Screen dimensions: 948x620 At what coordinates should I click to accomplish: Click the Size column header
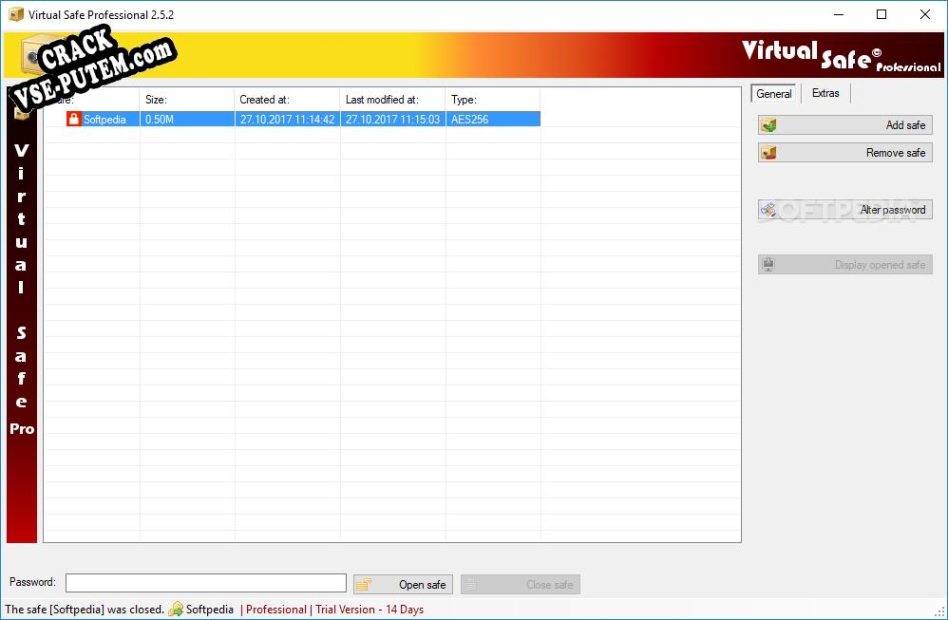pos(187,100)
